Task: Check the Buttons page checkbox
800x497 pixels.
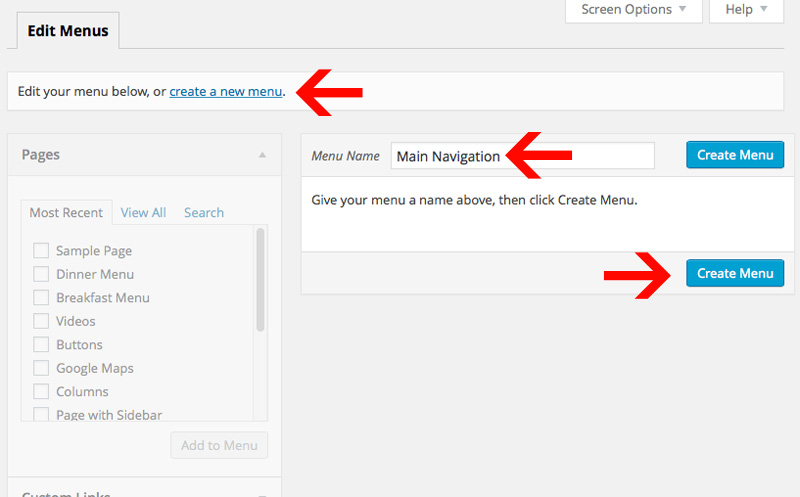Action: pyautogui.click(x=41, y=345)
